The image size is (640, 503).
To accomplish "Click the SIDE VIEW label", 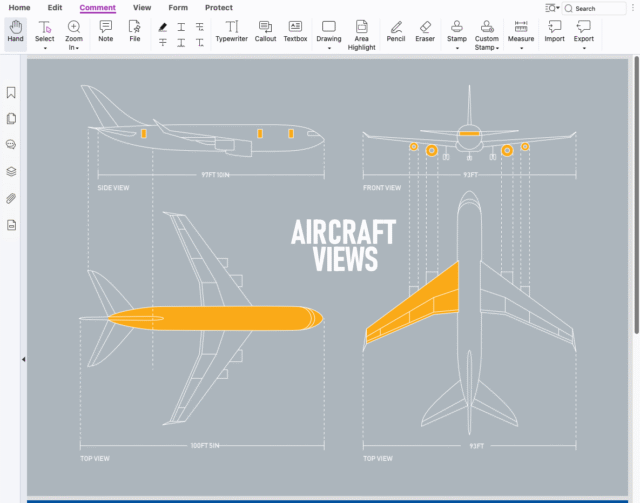I will pyautogui.click(x=113, y=188).
